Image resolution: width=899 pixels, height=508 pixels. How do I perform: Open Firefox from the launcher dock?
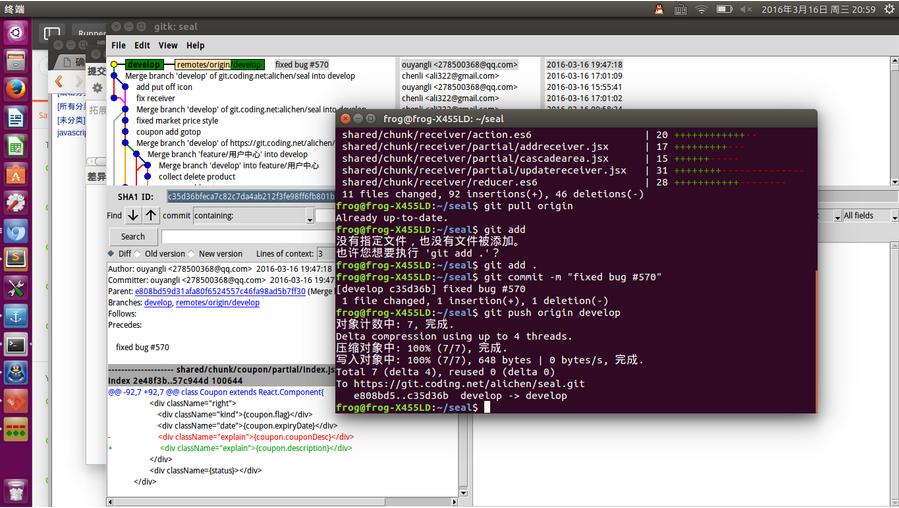[x=15, y=88]
